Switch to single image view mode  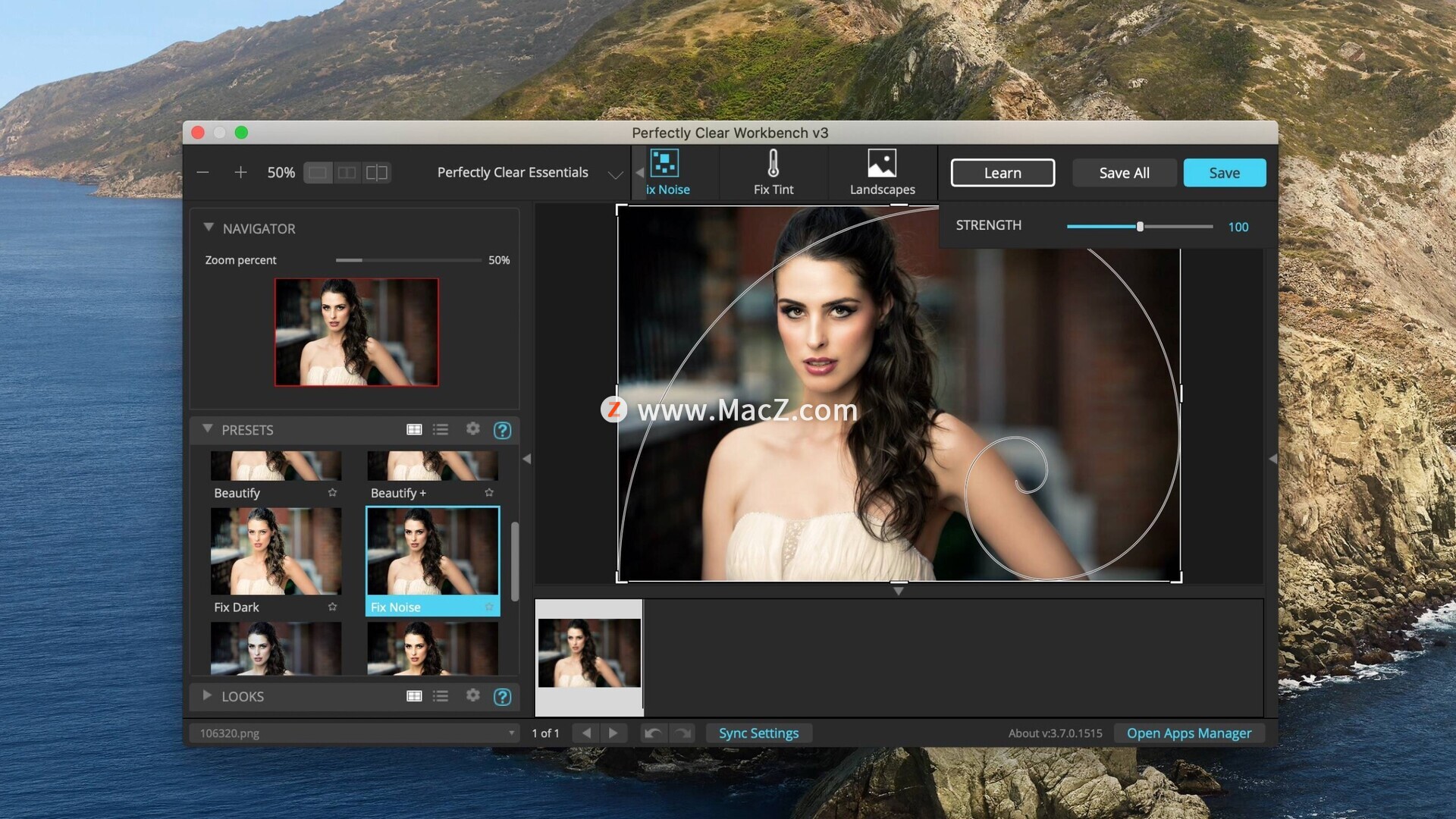(x=318, y=173)
